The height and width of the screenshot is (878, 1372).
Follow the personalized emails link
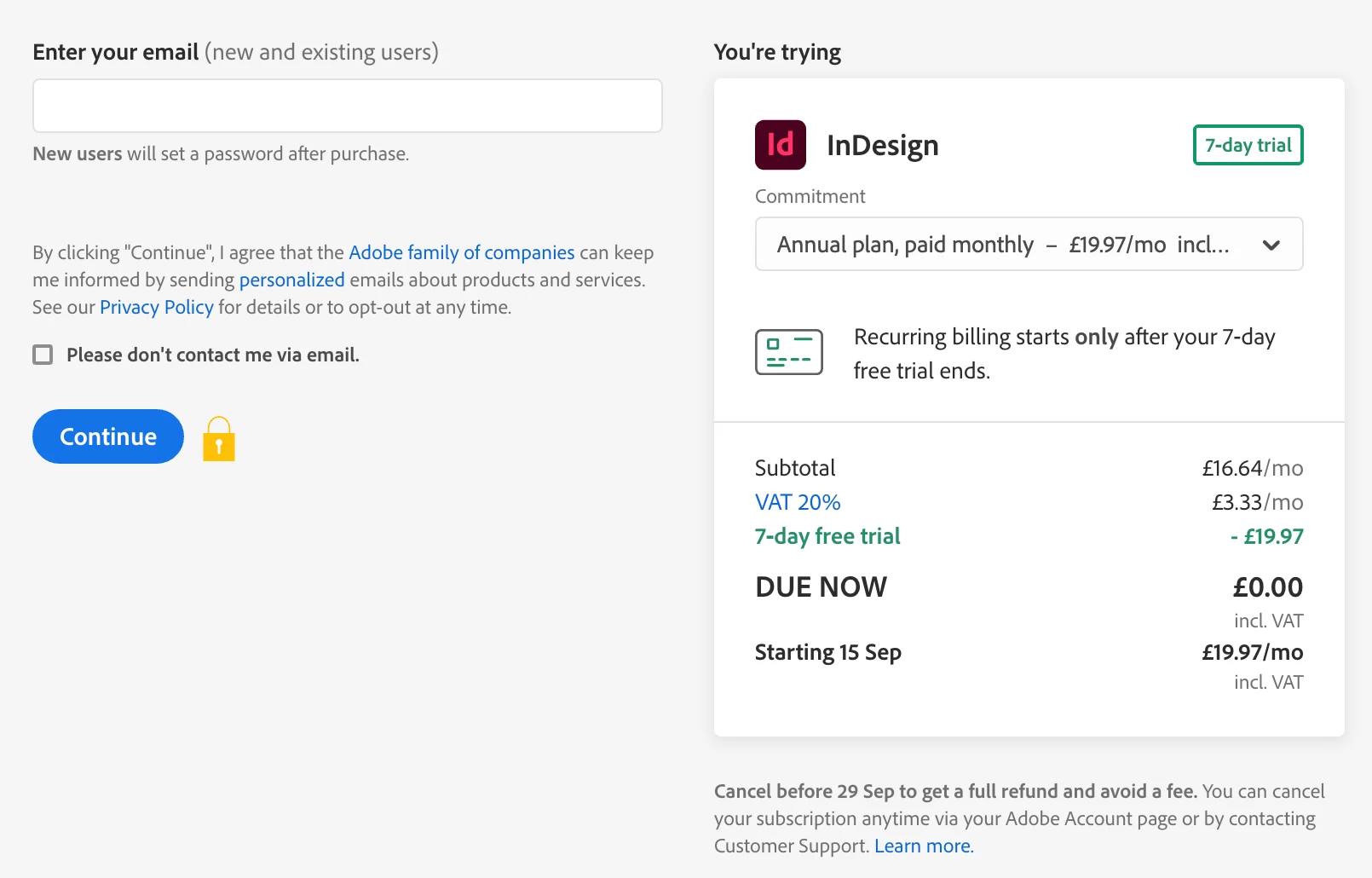291,280
